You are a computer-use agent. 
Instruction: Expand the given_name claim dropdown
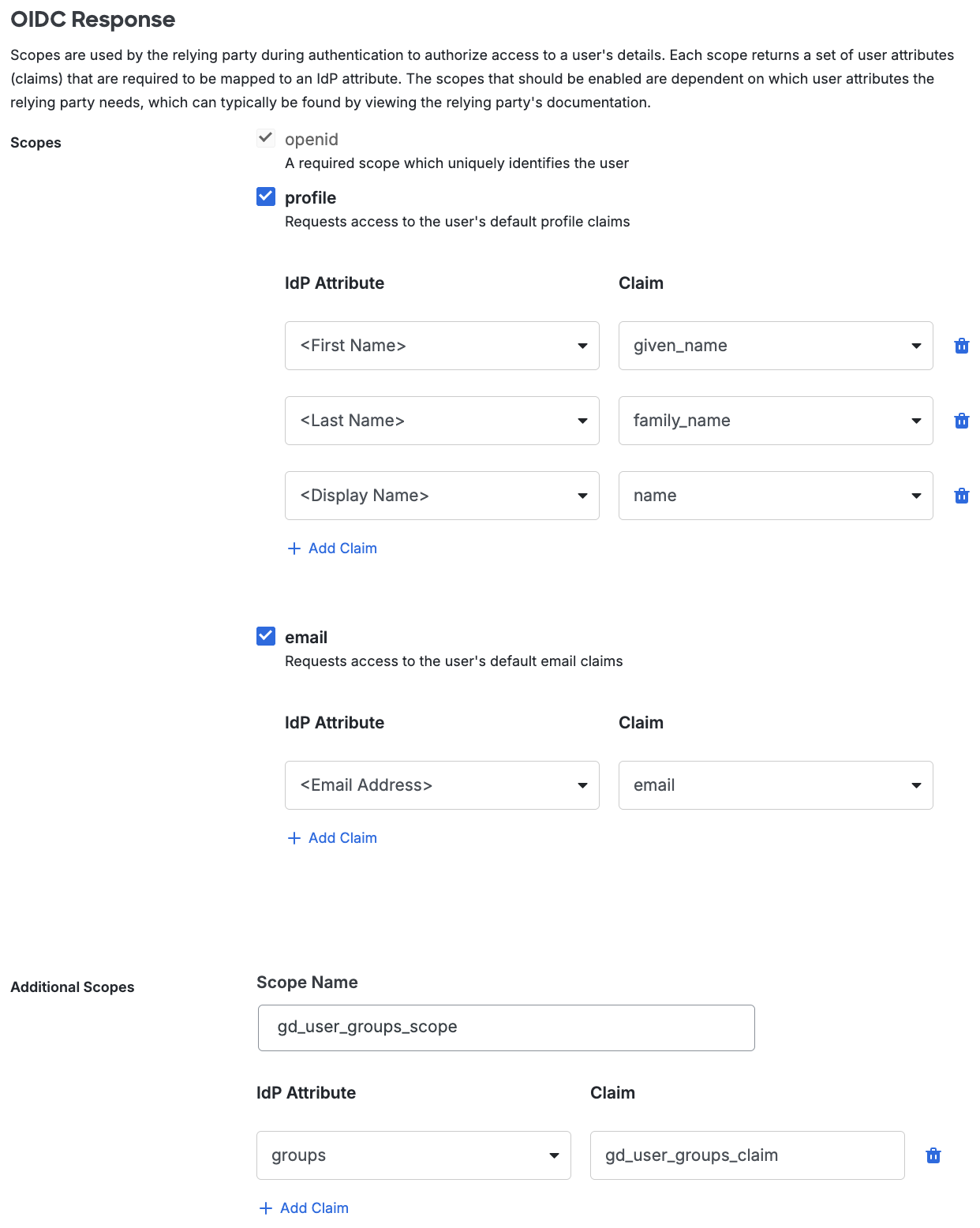[916, 345]
